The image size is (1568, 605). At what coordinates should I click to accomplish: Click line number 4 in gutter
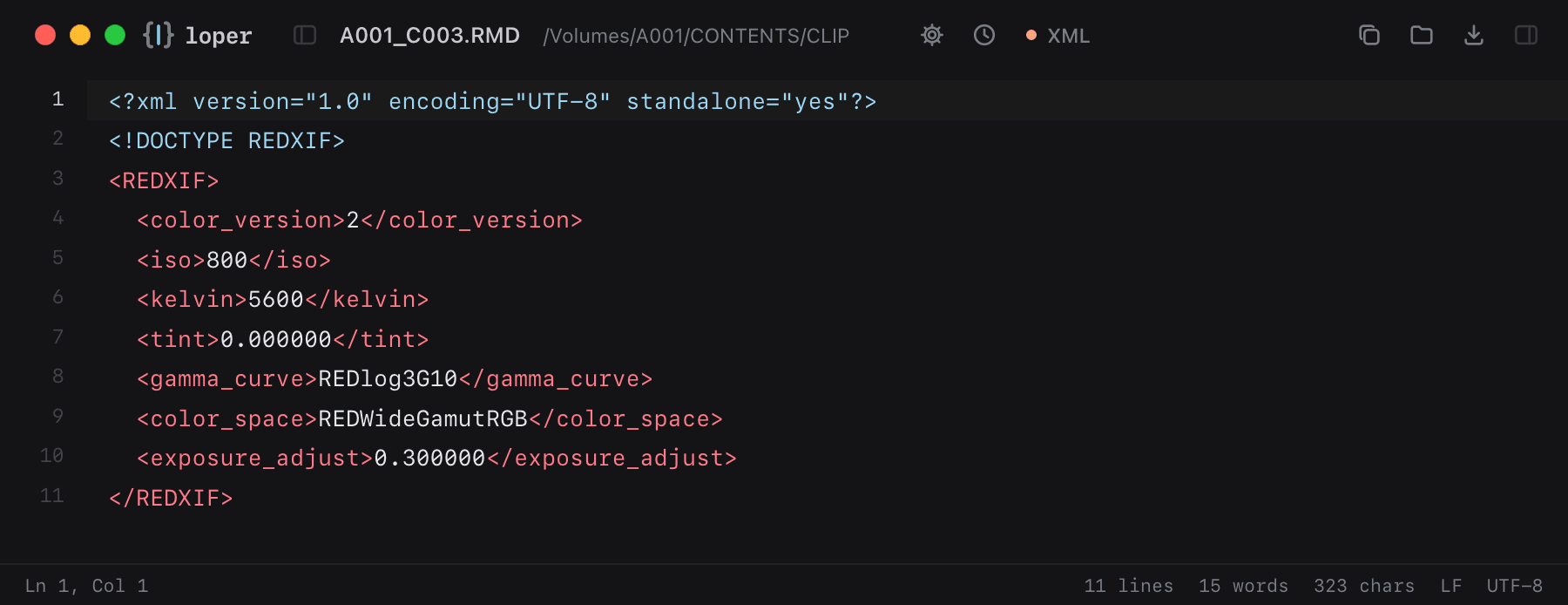tap(57, 218)
